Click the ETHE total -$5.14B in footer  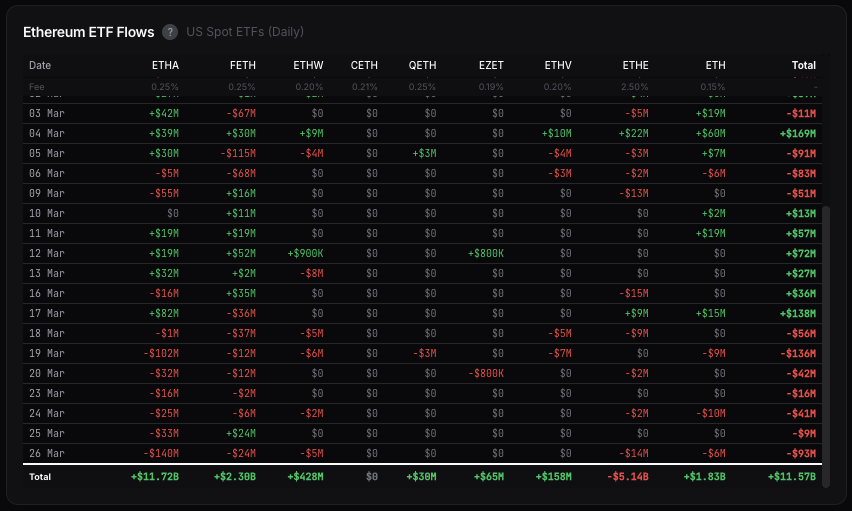pyautogui.click(x=625, y=477)
